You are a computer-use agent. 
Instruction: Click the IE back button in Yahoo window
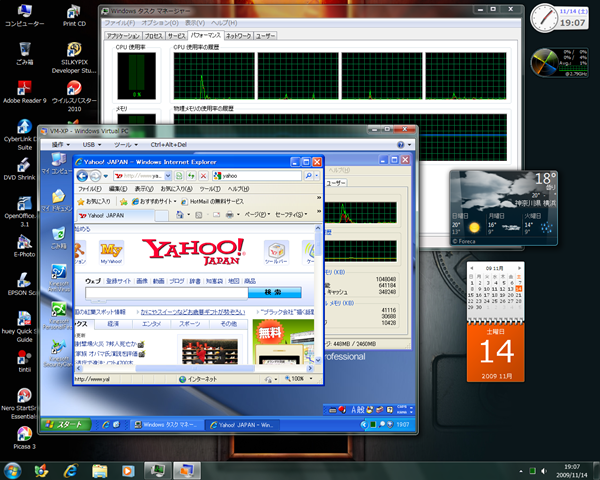coord(84,175)
